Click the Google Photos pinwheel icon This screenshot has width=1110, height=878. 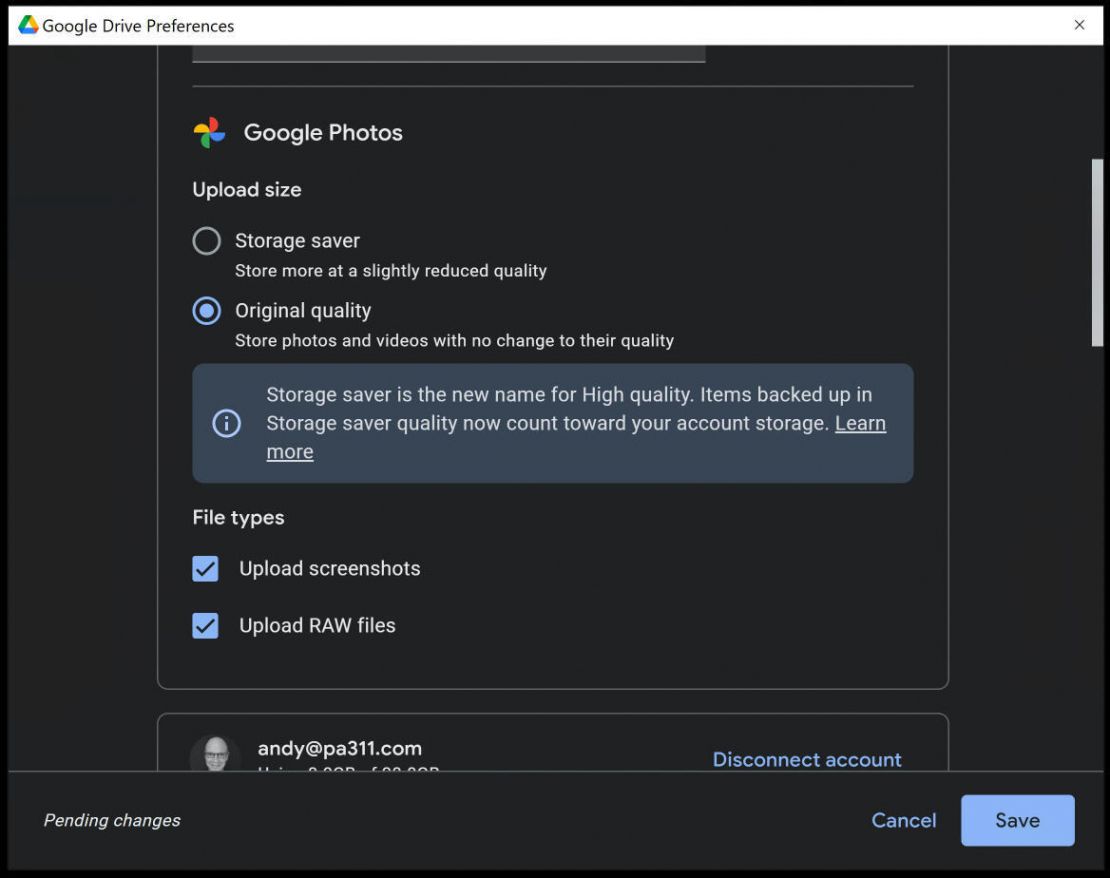coord(211,131)
